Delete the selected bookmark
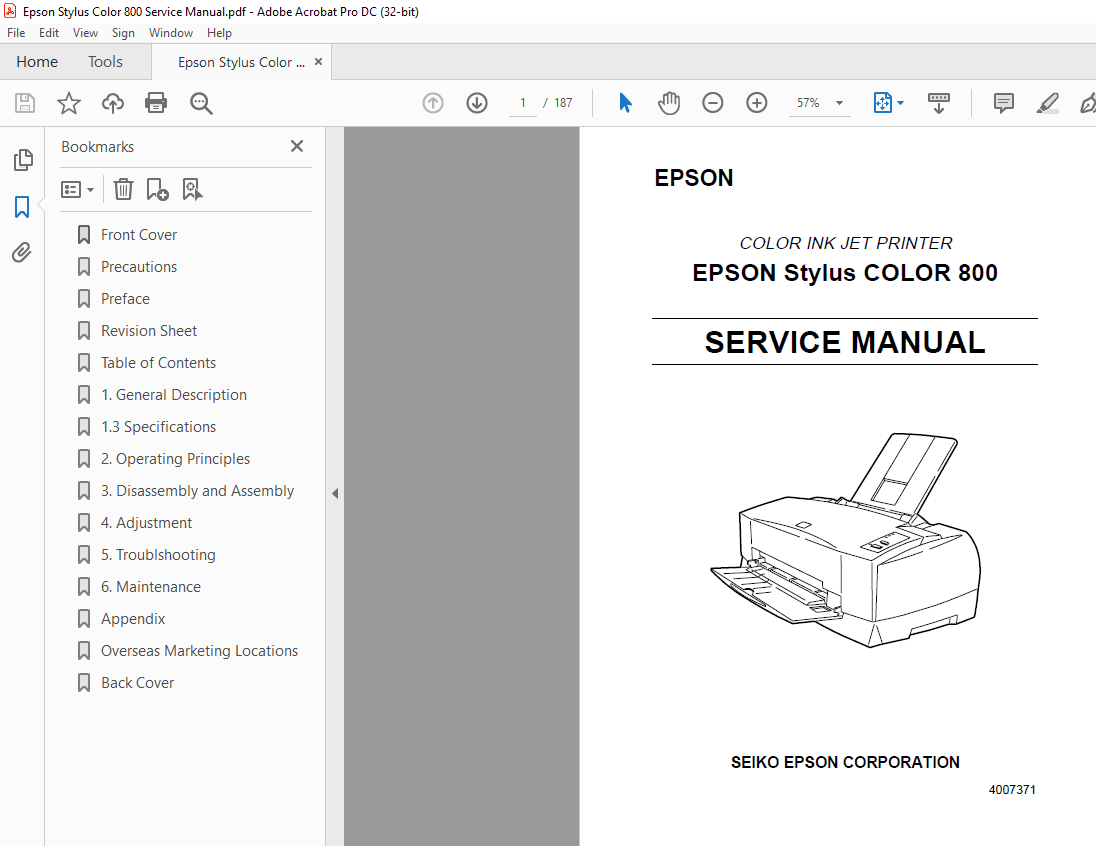 pyautogui.click(x=122, y=189)
